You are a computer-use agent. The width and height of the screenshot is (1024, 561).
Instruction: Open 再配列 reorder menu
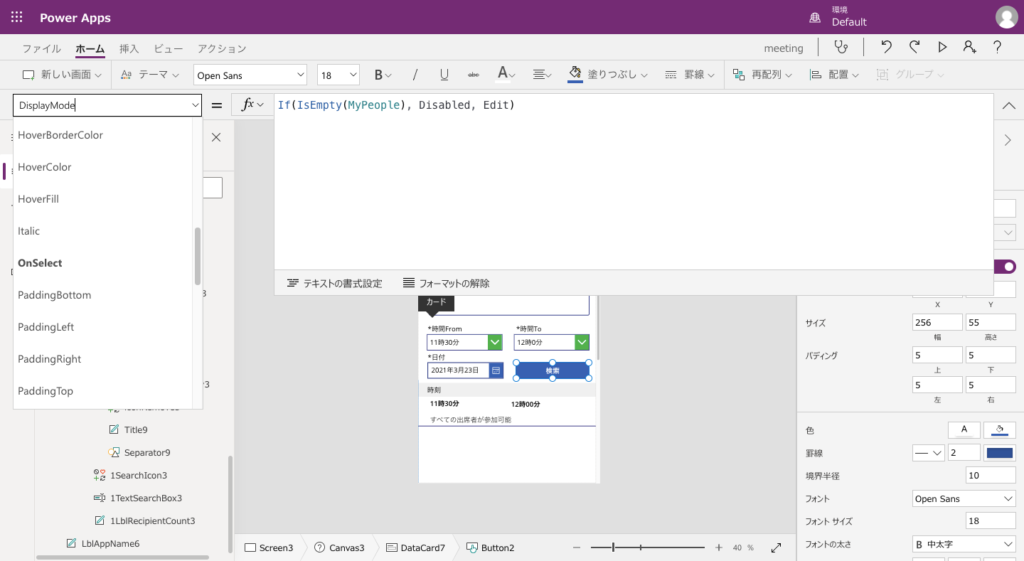point(762,75)
